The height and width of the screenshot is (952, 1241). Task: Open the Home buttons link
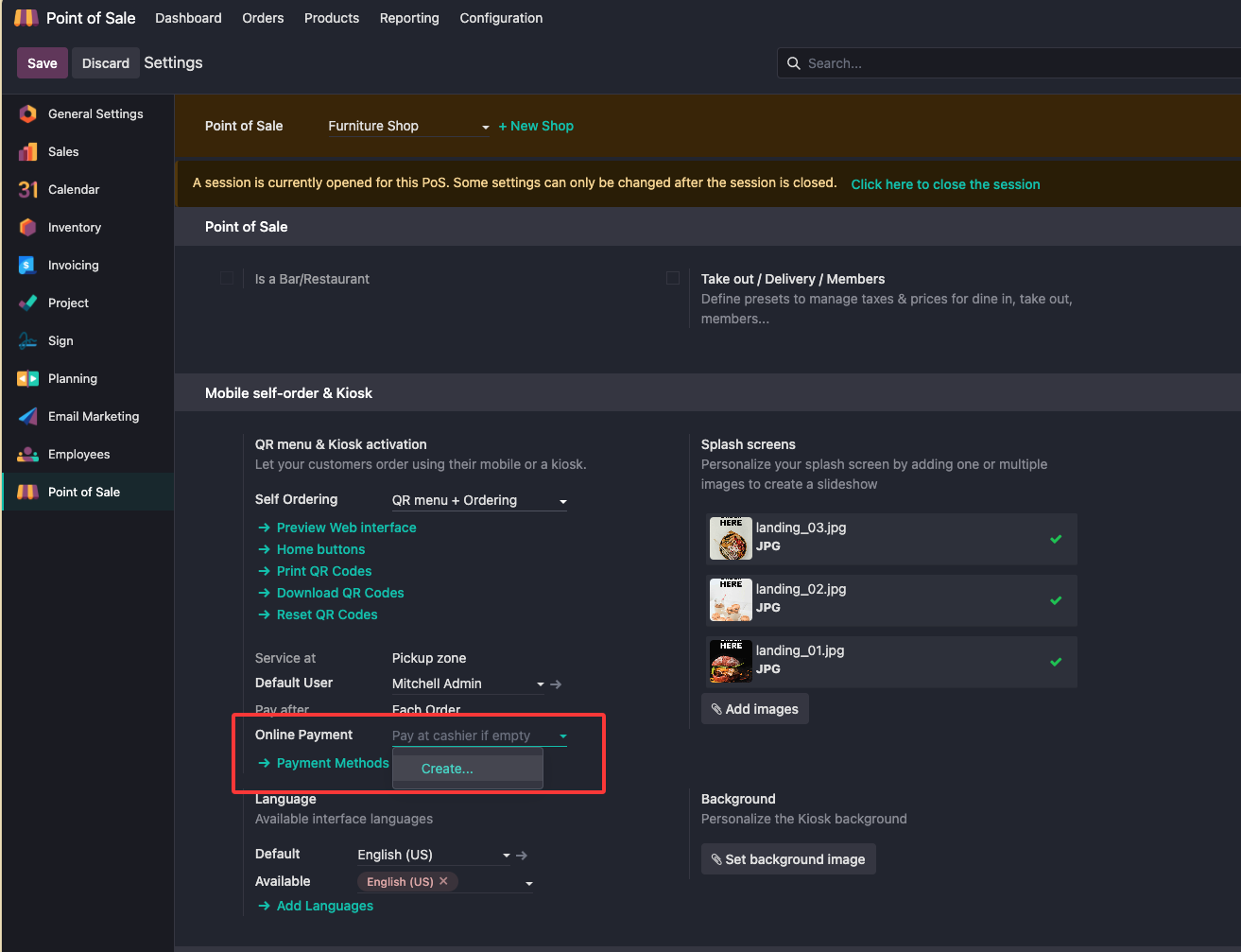pos(320,549)
